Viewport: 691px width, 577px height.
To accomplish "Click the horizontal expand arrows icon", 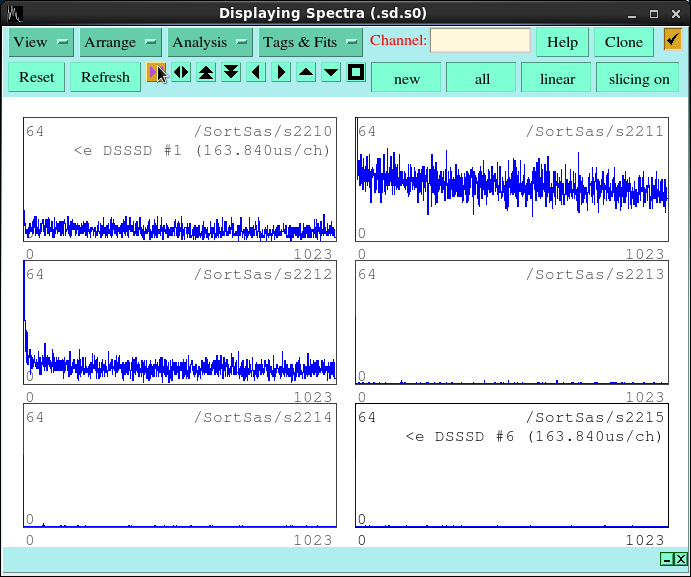I will [x=181, y=72].
